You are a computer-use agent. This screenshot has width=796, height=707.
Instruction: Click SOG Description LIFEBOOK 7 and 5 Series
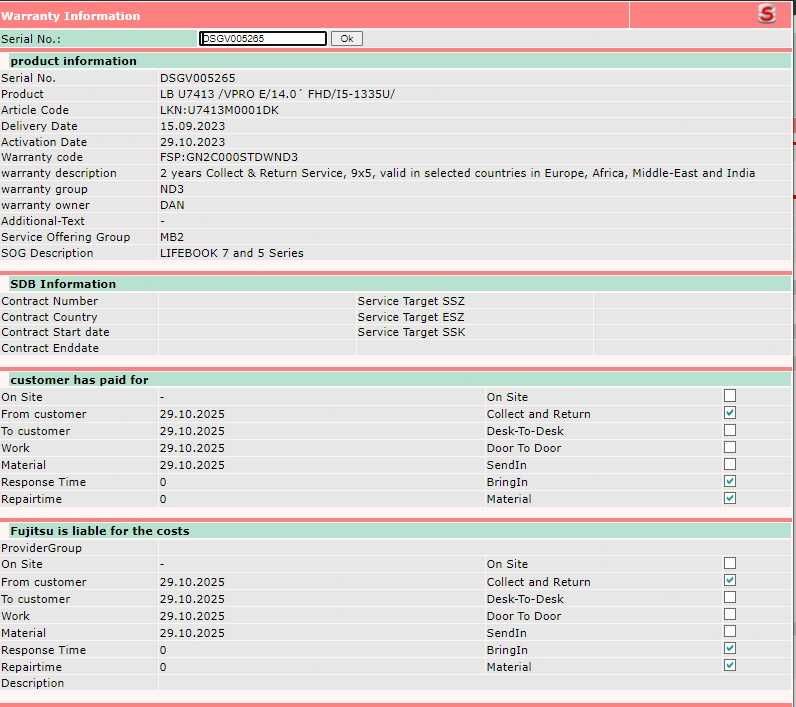pyautogui.click(x=231, y=253)
